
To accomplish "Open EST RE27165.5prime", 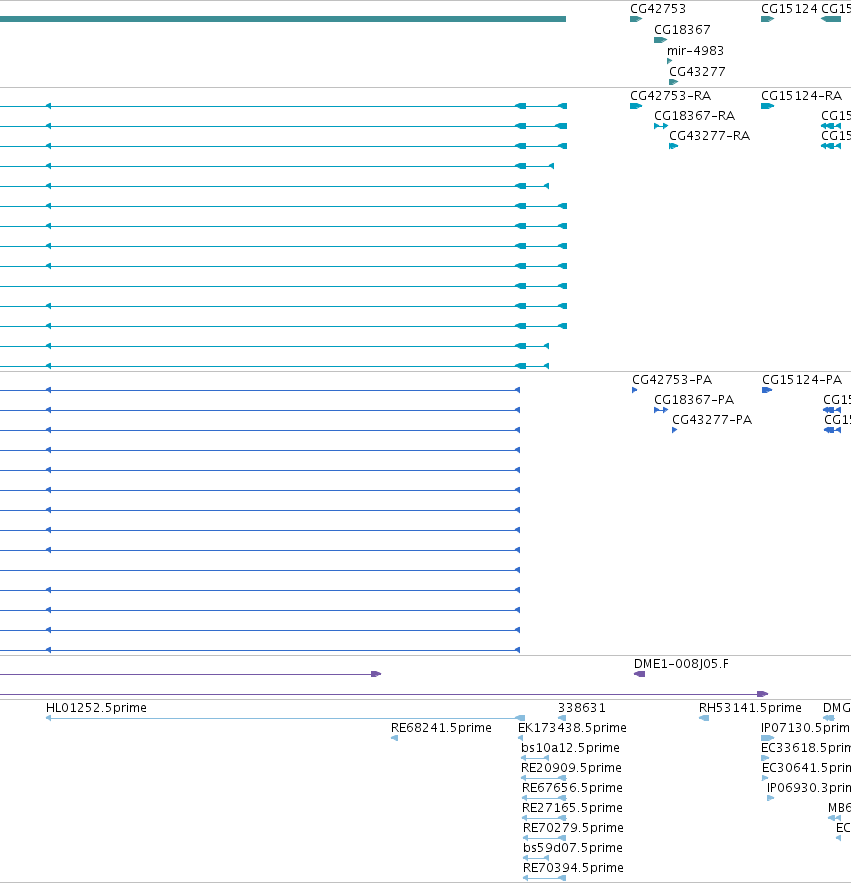I will click(572, 808).
